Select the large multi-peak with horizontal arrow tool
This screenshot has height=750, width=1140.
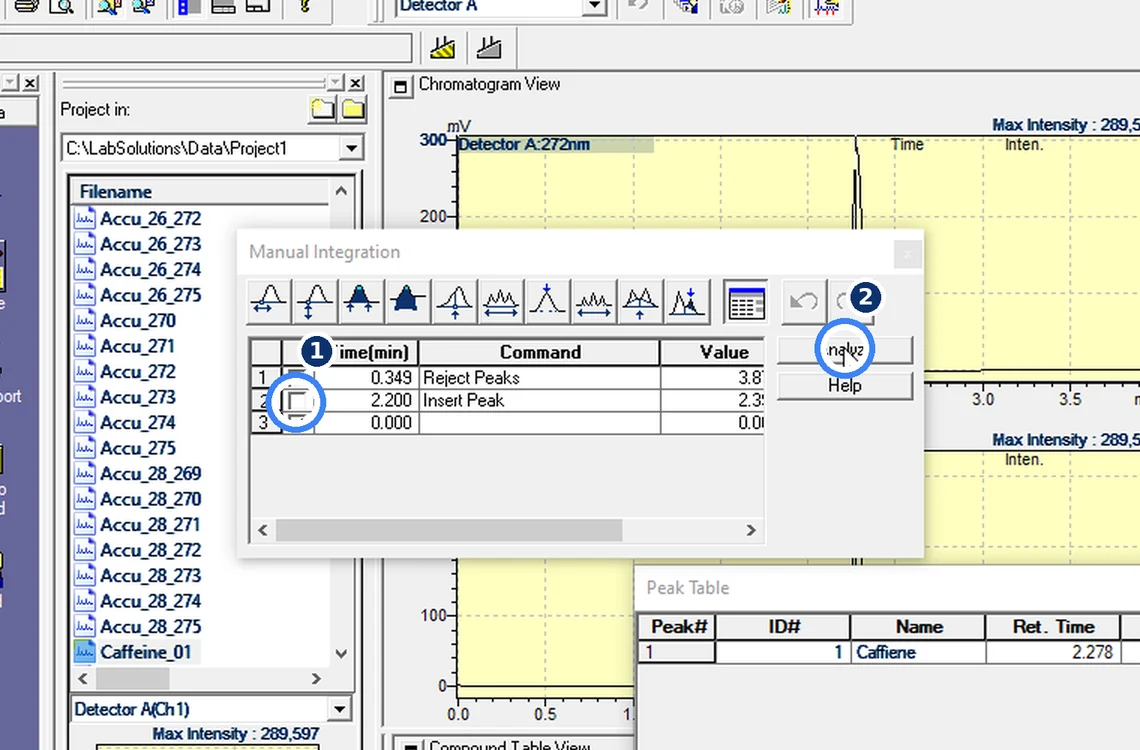[x=501, y=301]
